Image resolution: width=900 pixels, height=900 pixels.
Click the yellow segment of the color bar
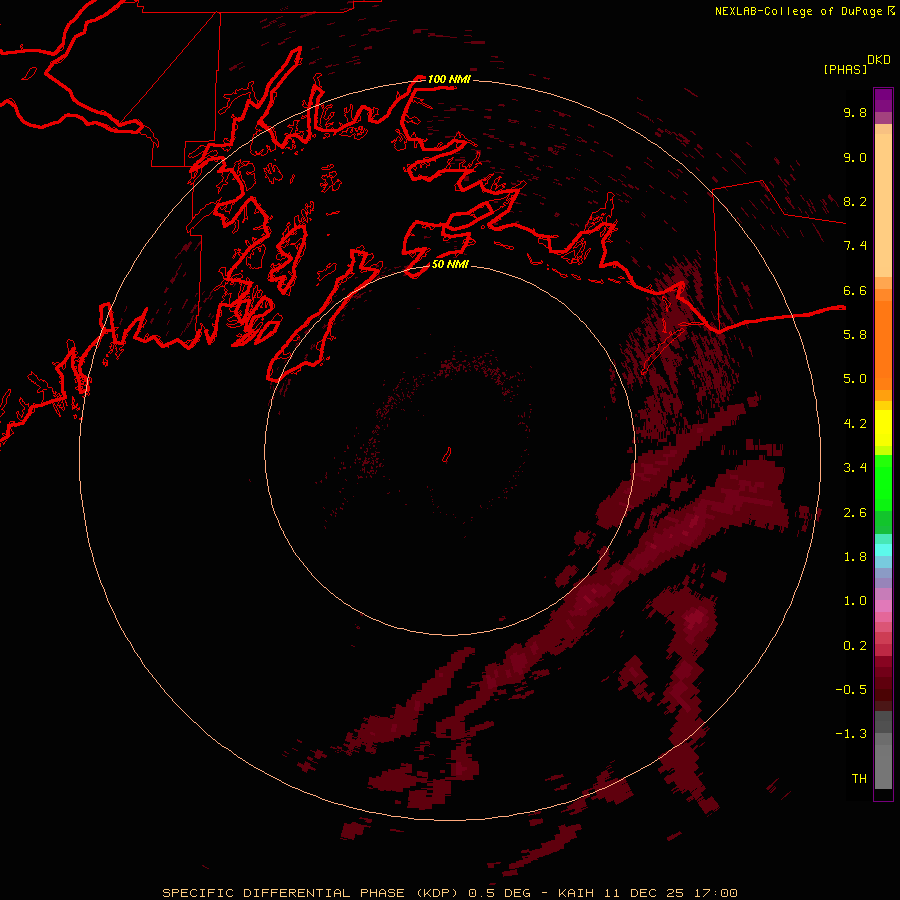click(883, 428)
